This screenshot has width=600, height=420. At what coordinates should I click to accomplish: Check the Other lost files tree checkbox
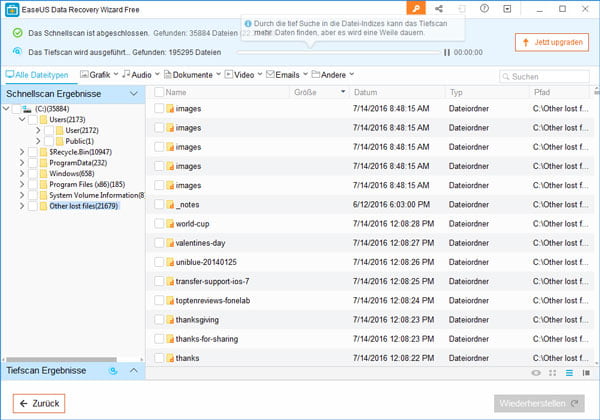(x=33, y=206)
